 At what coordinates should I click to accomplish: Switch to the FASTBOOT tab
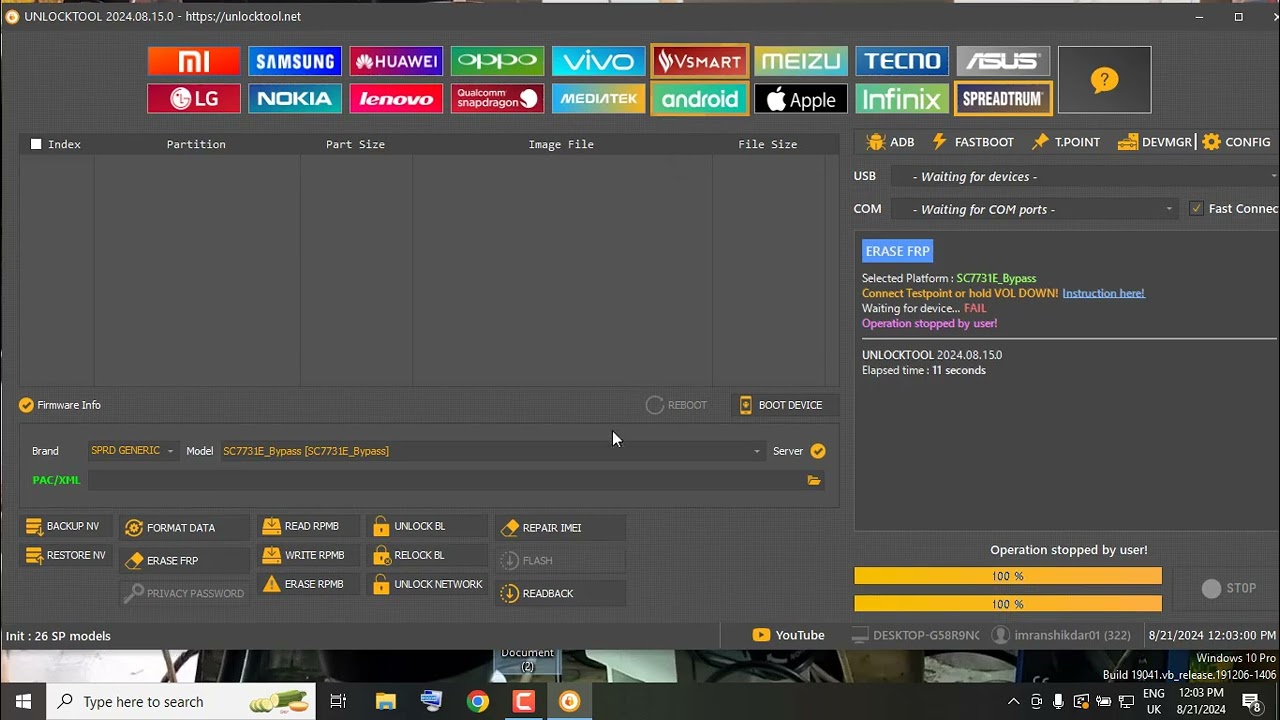point(972,142)
